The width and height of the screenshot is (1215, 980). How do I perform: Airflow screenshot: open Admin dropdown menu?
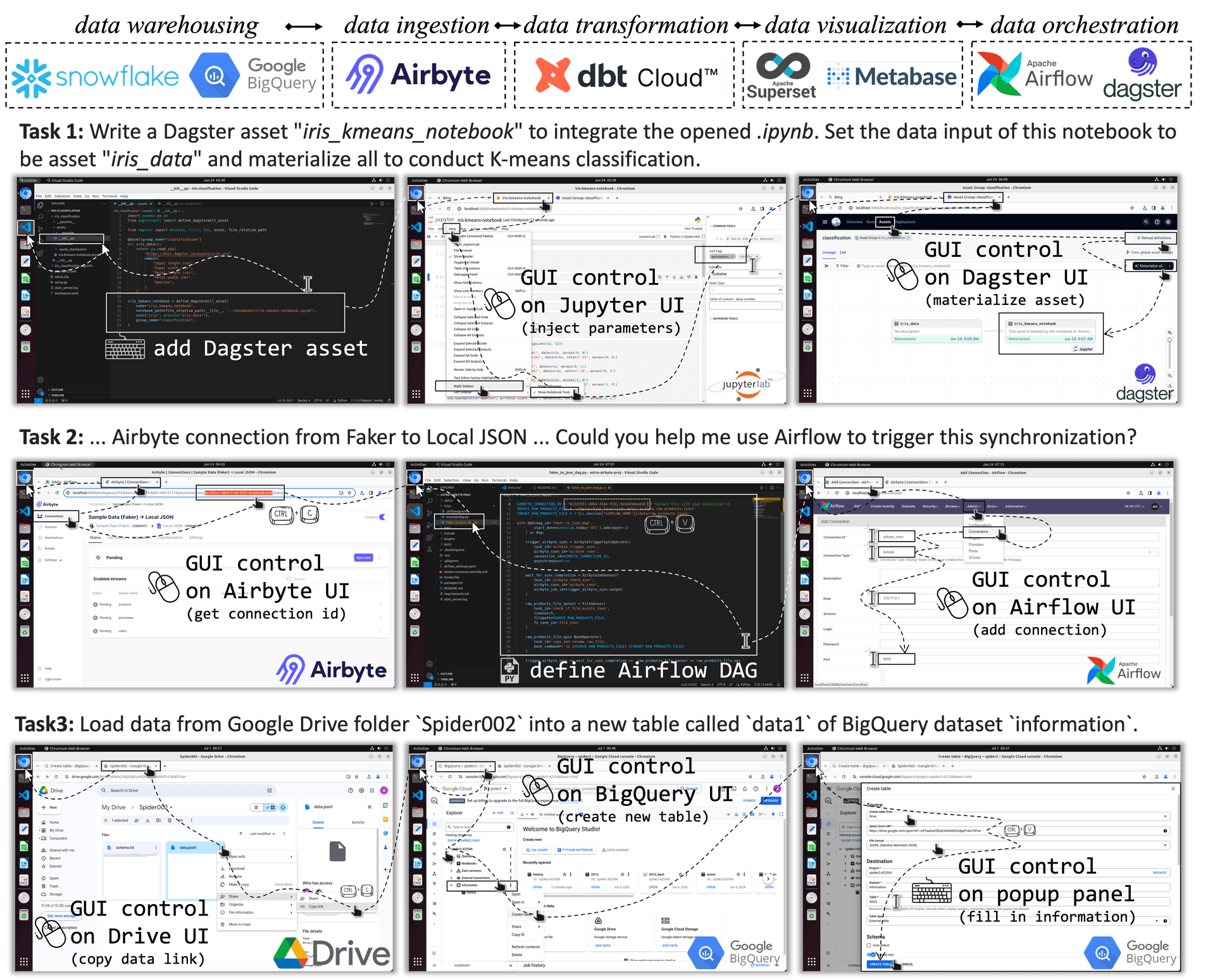(x=973, y=506)
